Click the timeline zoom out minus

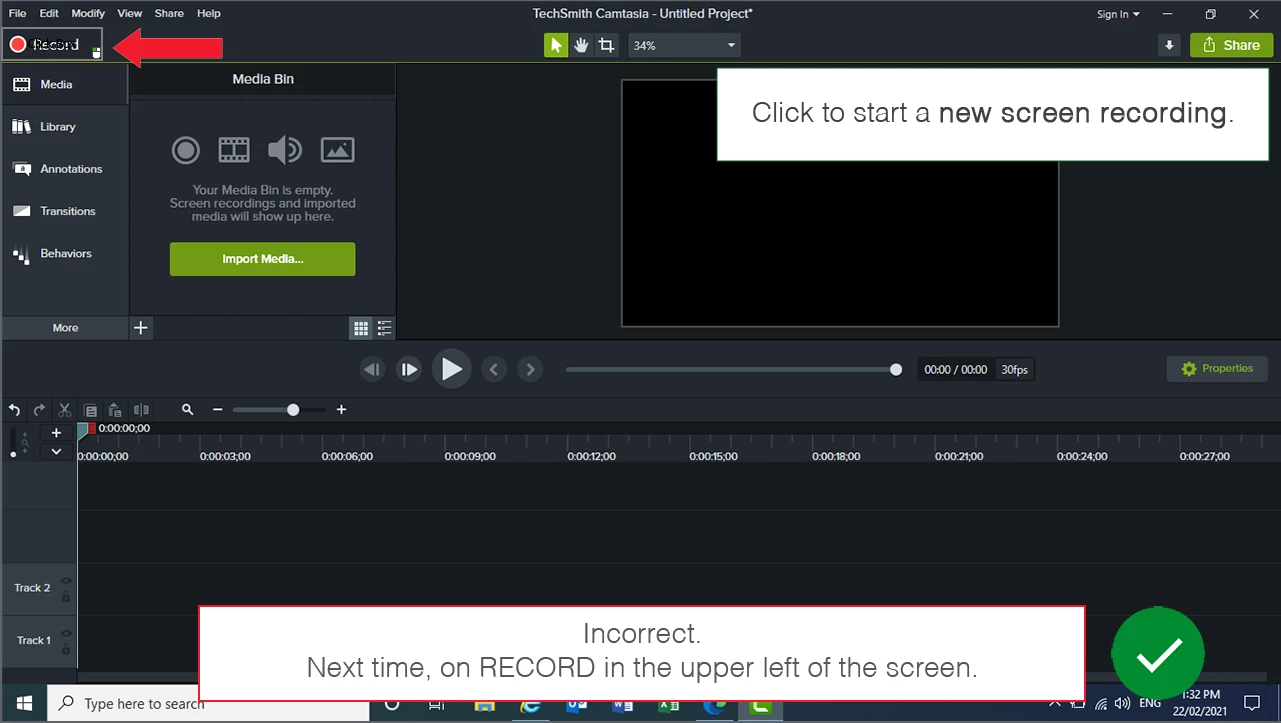[217, 410]
